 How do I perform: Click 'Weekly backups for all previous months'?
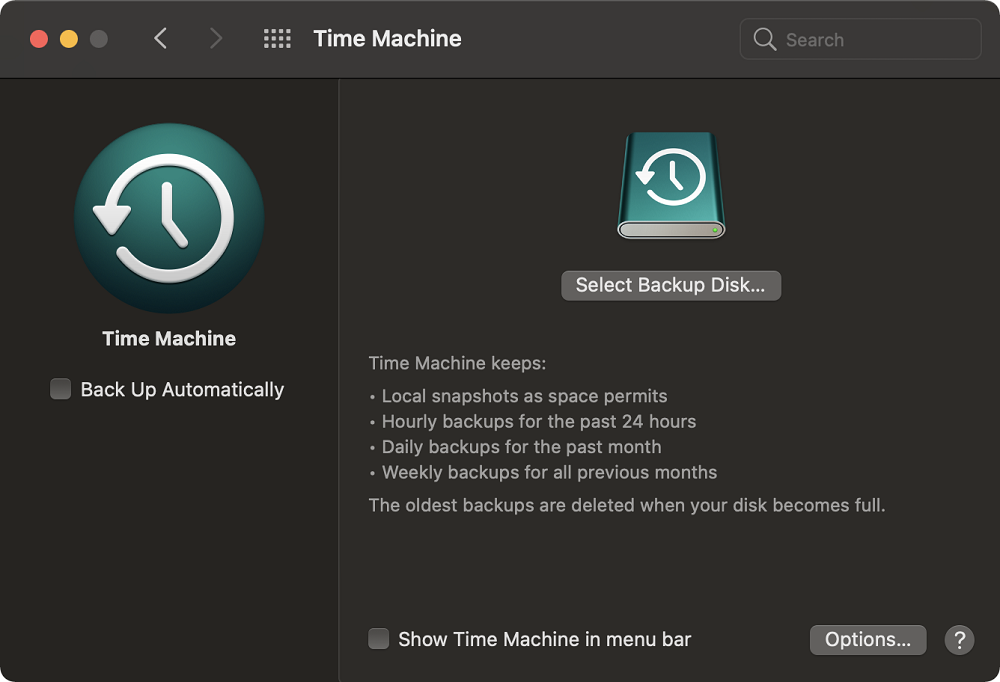pyautogui.click(x=549, y=473)
